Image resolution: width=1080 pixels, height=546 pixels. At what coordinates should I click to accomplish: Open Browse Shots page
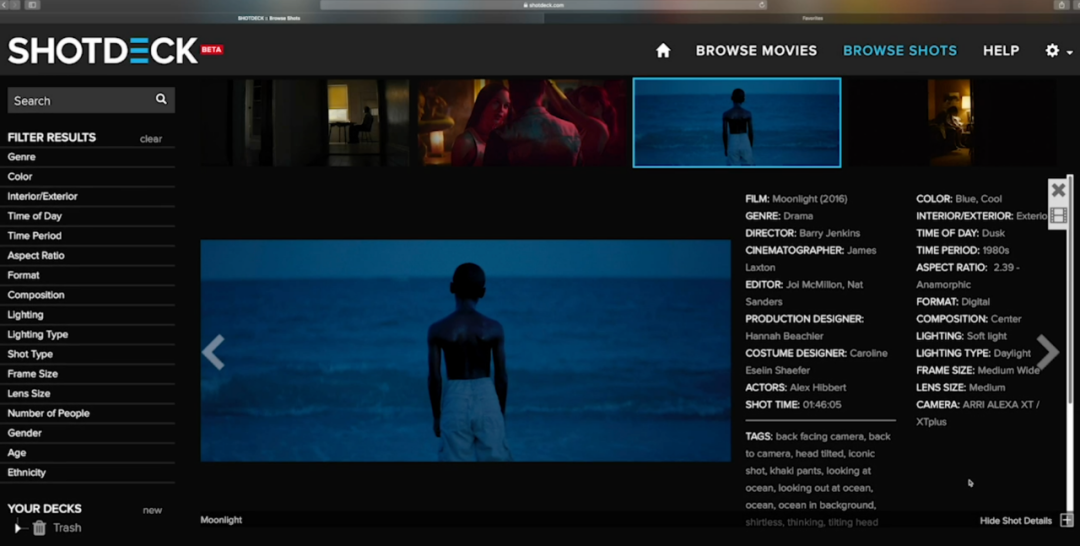tap(900, 50)
